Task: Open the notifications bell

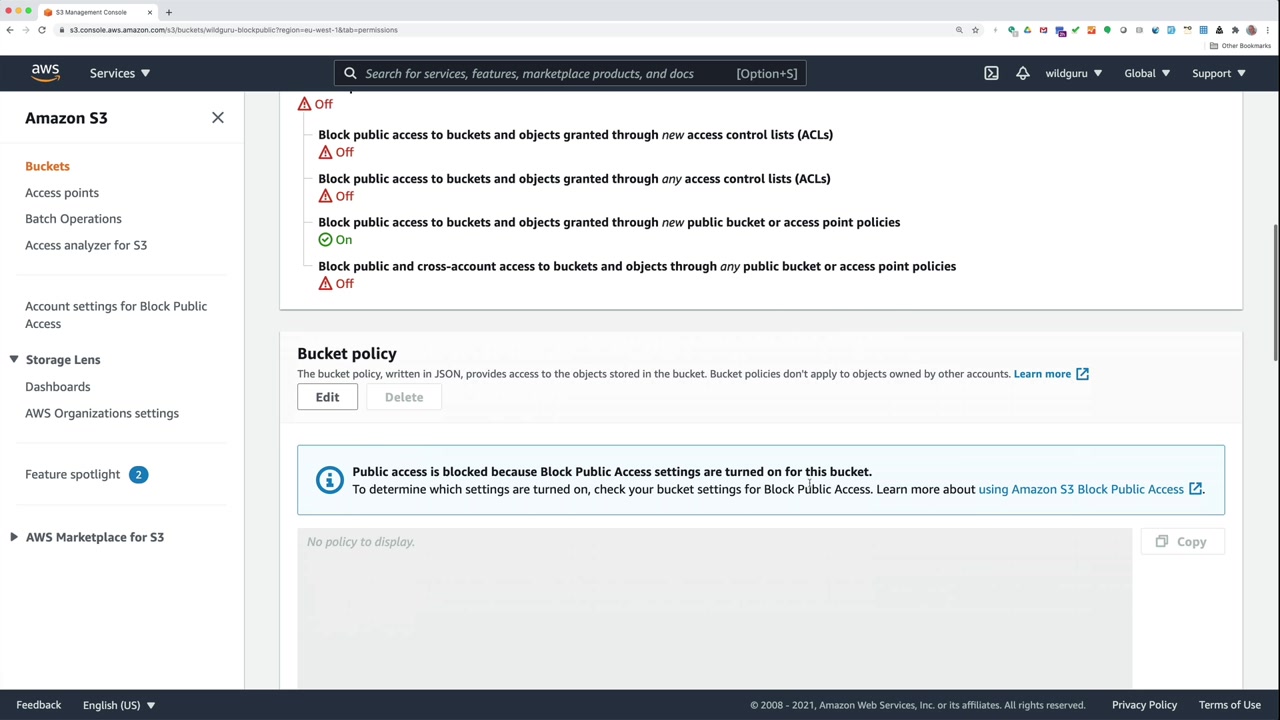Action: [x=1022, y=73]
